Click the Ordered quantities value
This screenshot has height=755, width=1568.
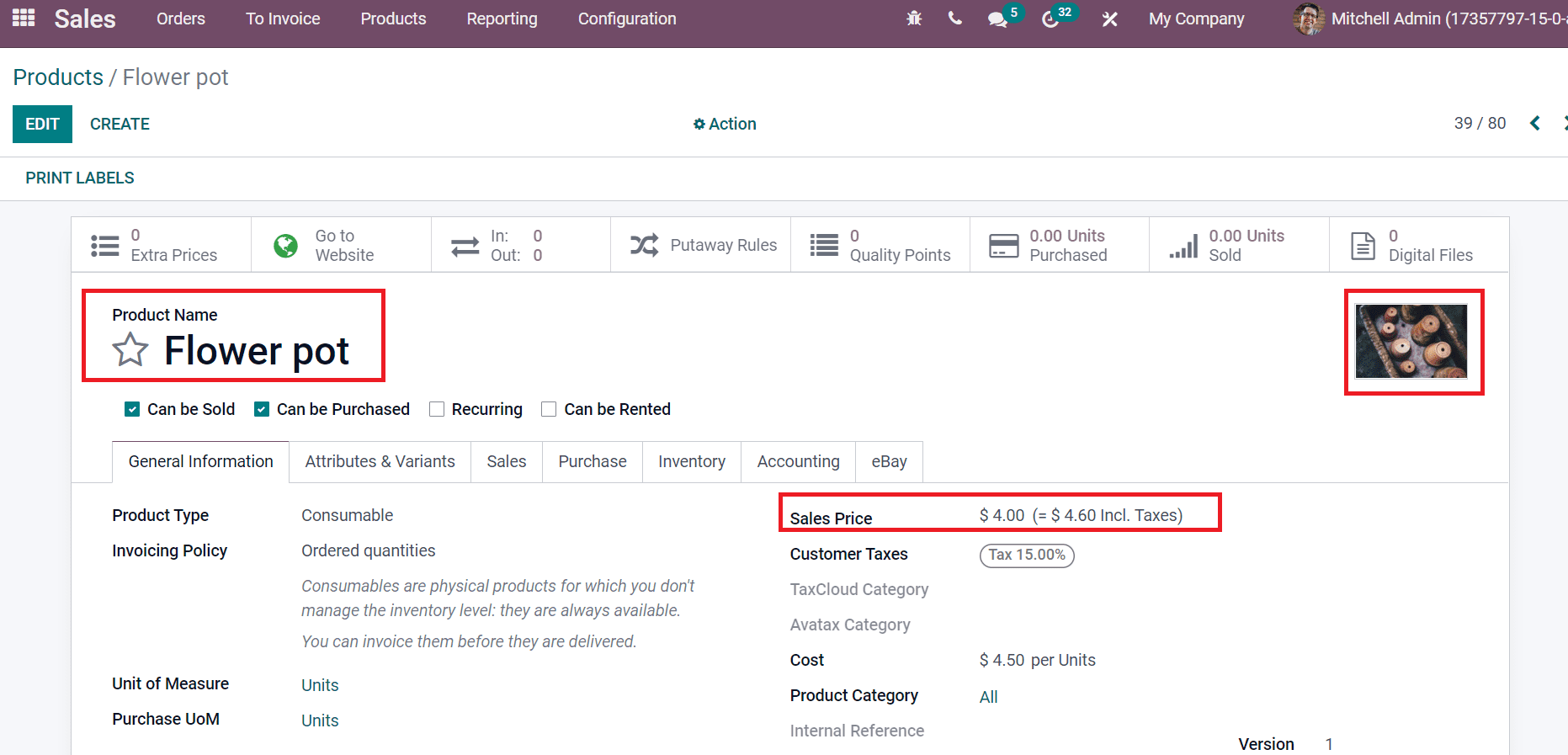pyautogui.click(x=369, y=550)
